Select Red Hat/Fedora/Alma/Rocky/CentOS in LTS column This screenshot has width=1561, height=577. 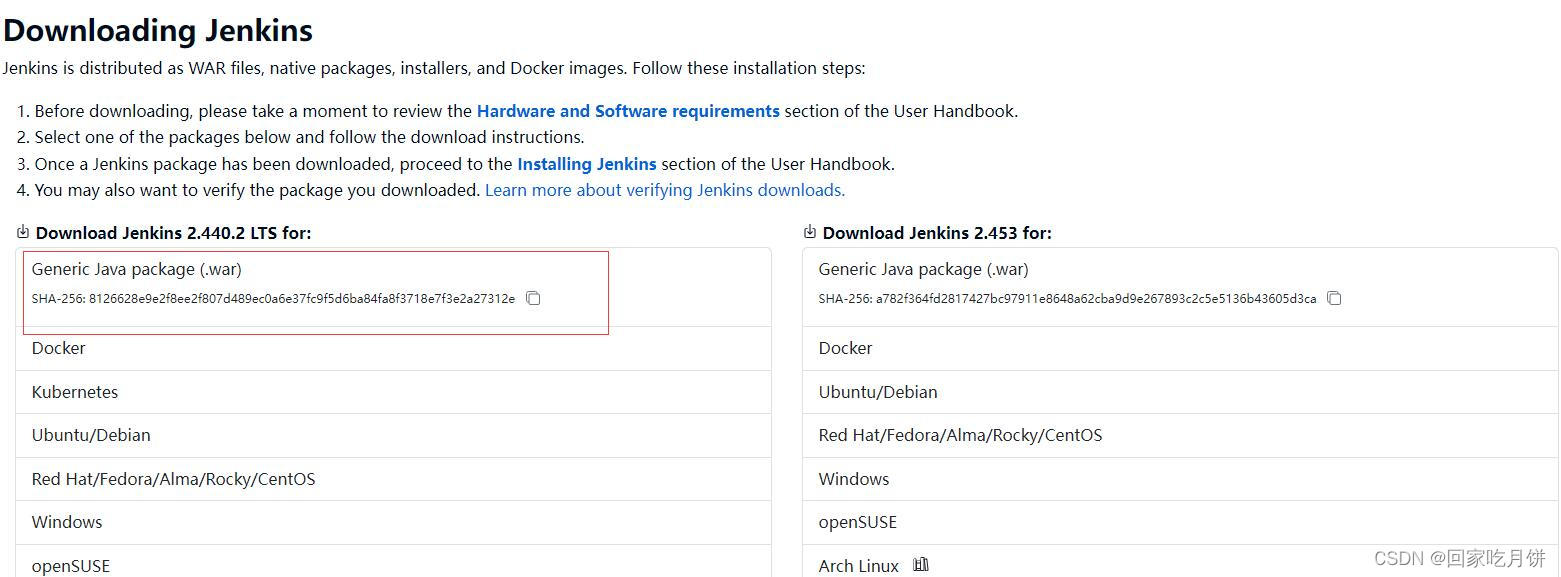393,479
